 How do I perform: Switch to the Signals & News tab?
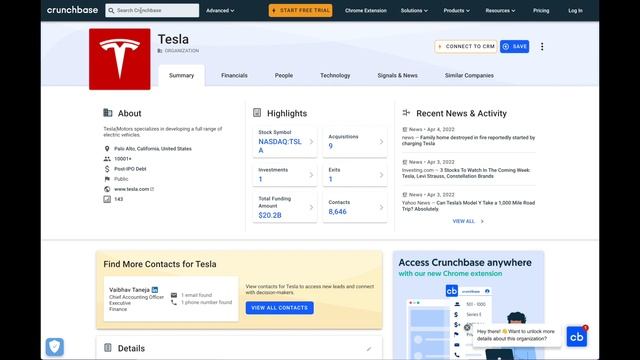(398, 76)
